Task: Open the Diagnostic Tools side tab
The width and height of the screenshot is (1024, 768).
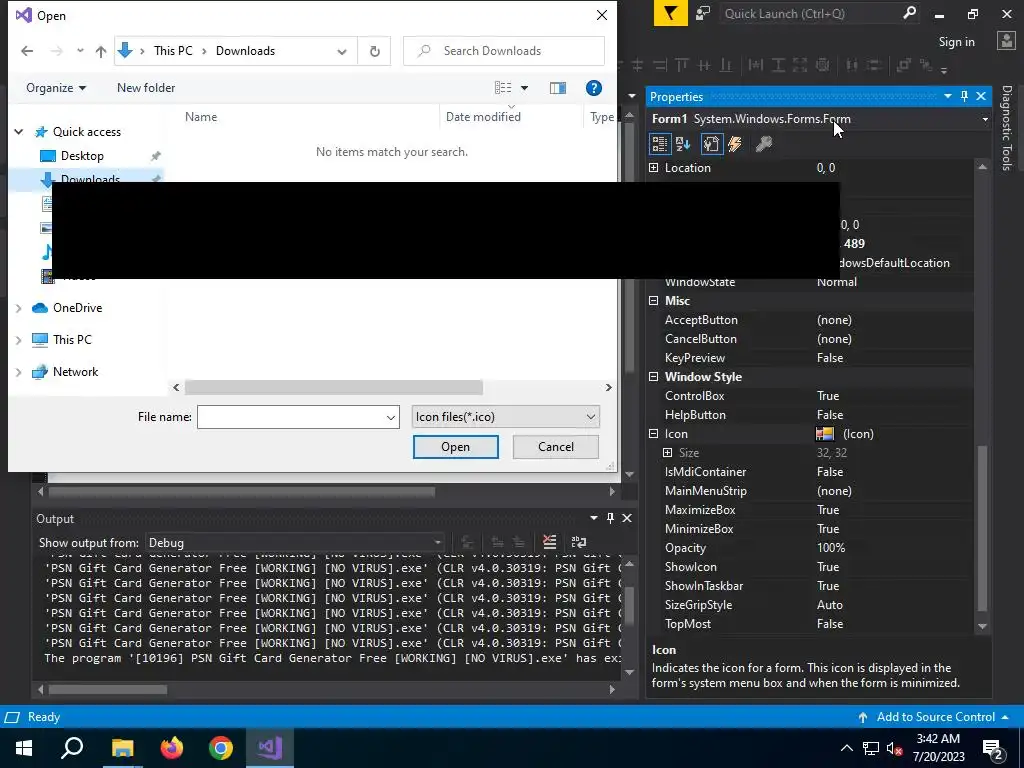Action: [1007, 128]
